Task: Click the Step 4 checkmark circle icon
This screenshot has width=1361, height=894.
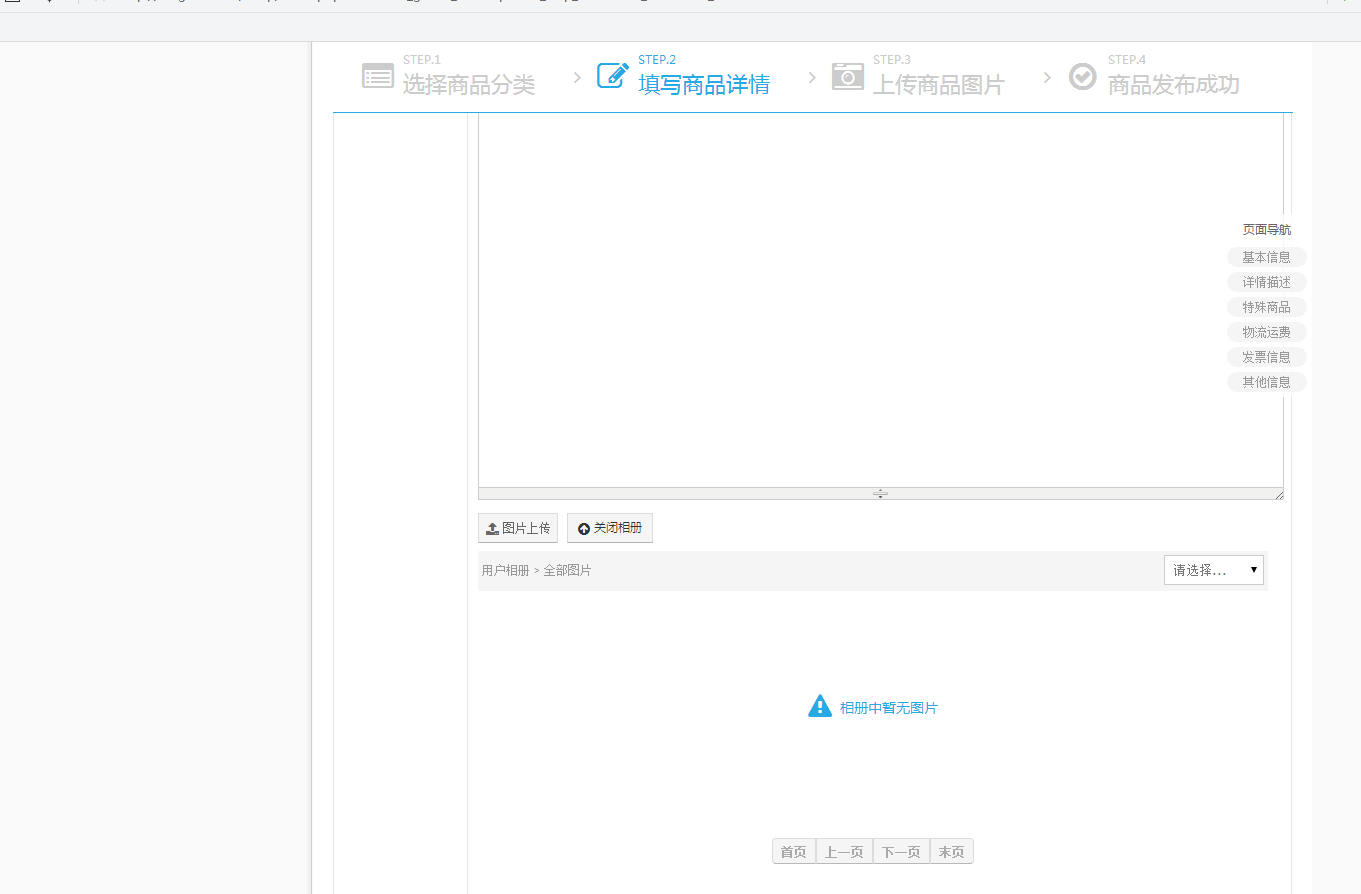Action: (1083, 76)
